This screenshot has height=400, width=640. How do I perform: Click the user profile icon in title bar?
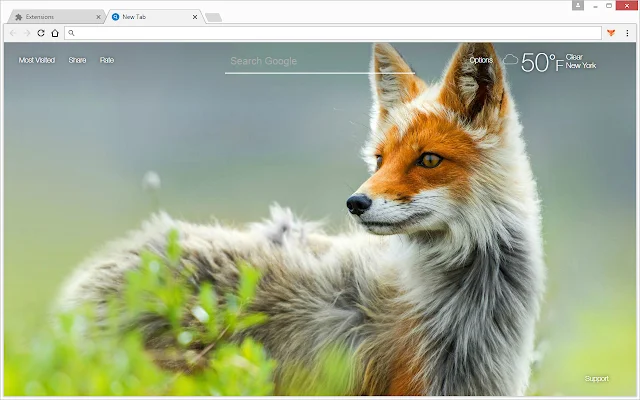(x=578, y=5)
